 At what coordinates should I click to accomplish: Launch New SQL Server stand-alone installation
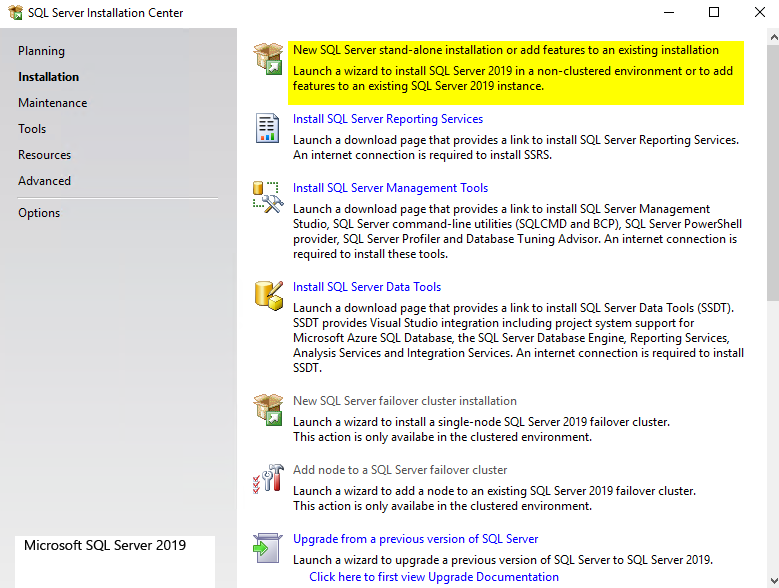tap(505, 50)
